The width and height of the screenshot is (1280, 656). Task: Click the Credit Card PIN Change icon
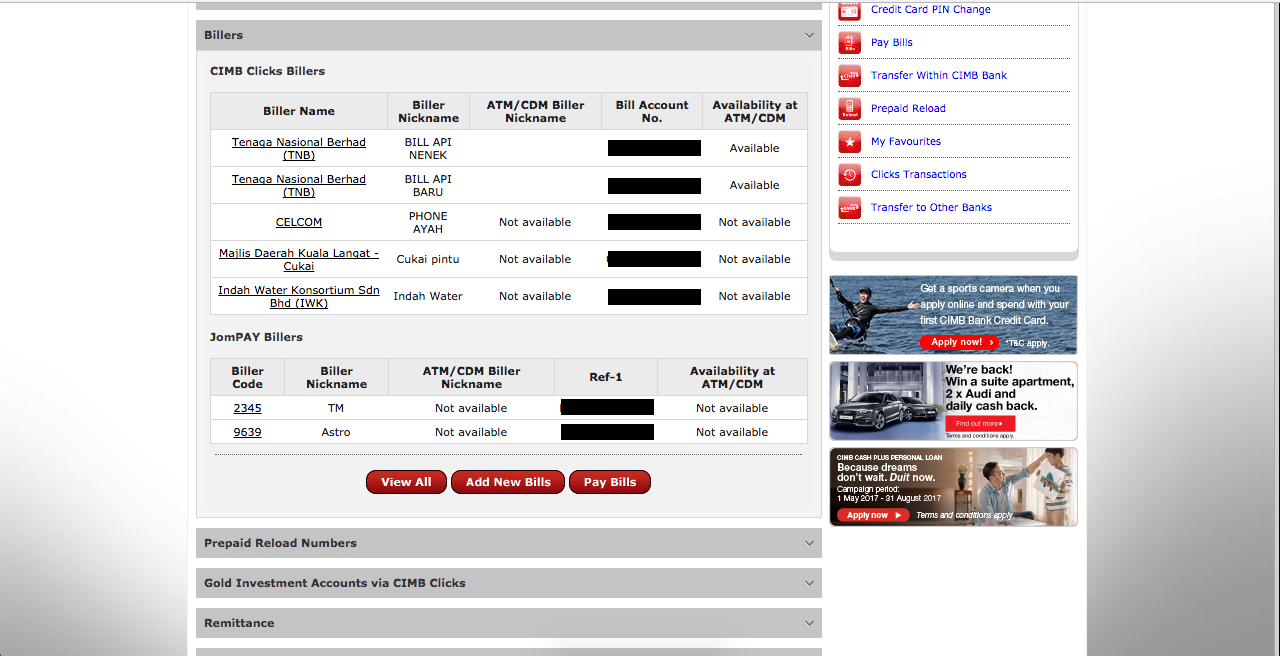[849, 10]
